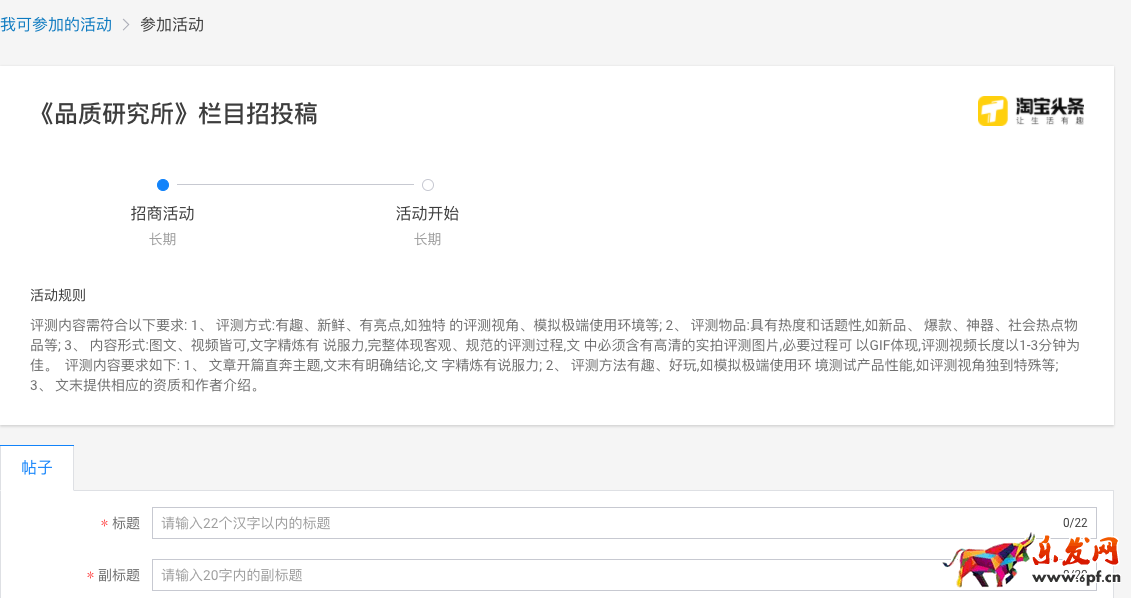This screenshot has height=598, width=1131.
Task: Click the blue 招商活动 step dot
Action: (163, 185)
